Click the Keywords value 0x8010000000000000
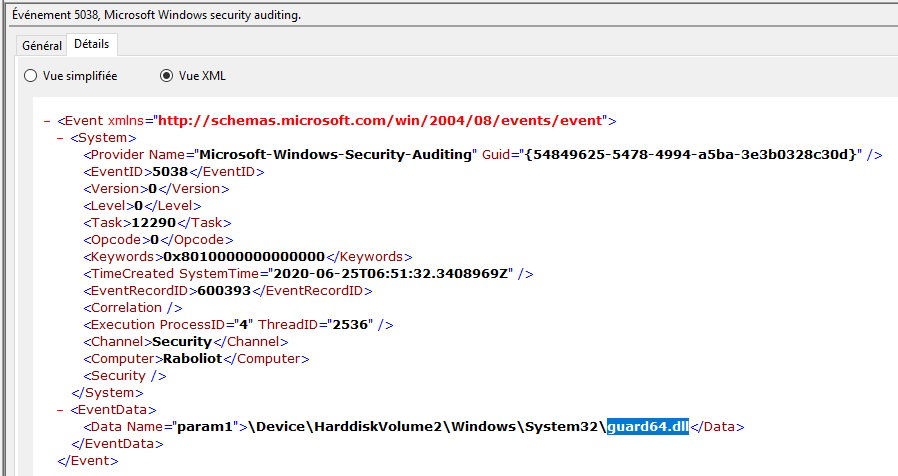The height and width of the screenshot is (476, 898). click(x=244, y=257)
